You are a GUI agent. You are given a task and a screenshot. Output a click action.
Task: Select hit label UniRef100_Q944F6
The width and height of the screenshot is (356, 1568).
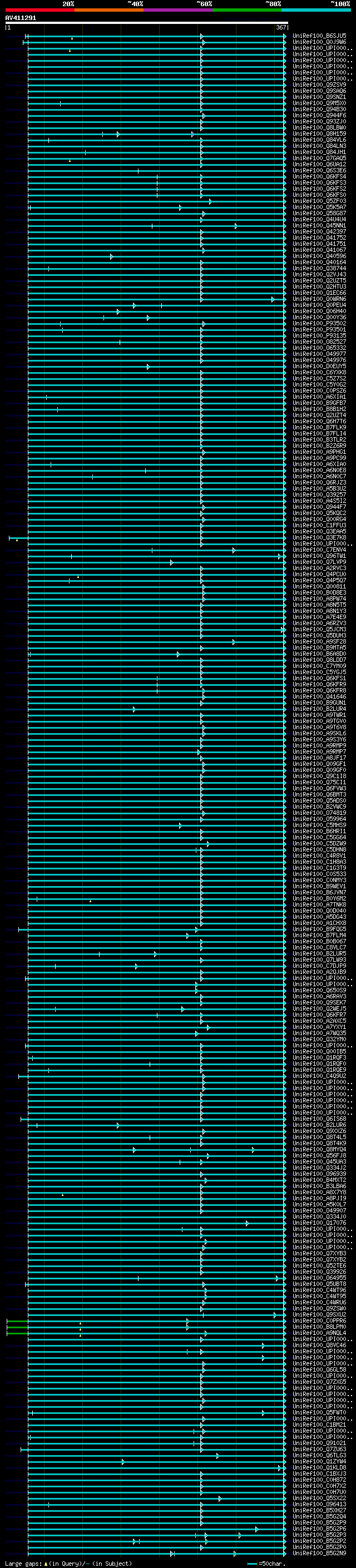pyautogui.click(x=319, y=115)
